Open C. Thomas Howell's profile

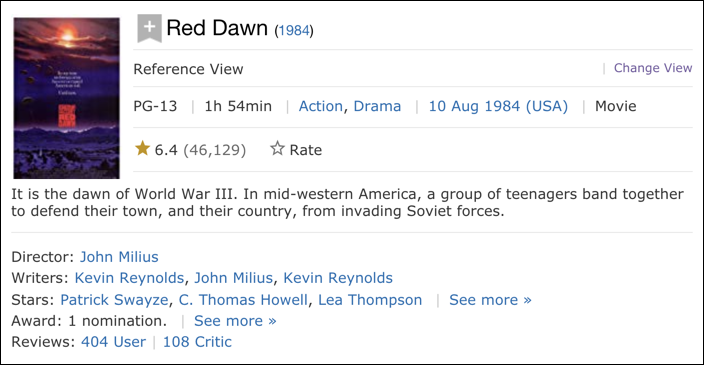pyautogui.click(x=243, y=299)
